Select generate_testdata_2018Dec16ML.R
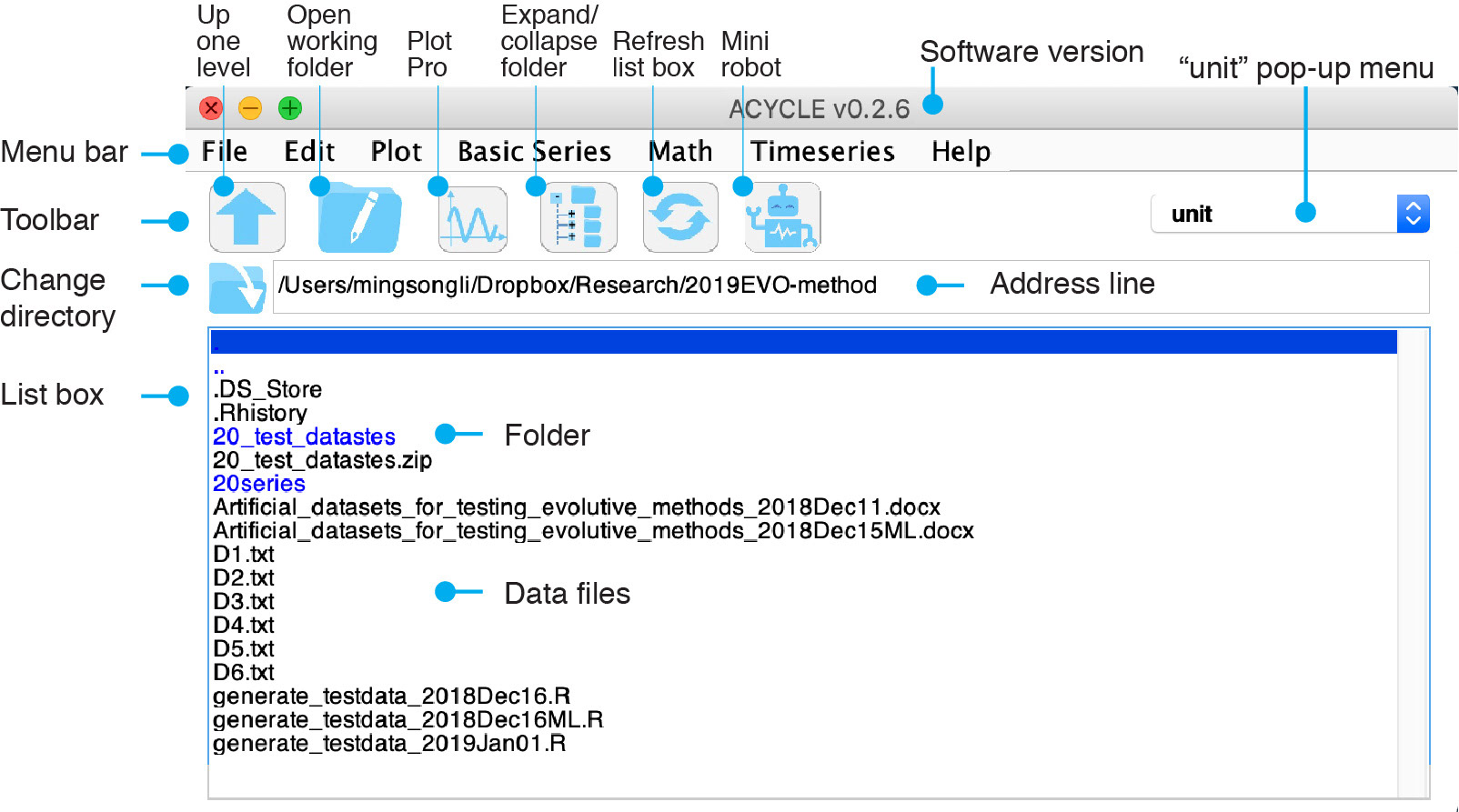The width and height of the screenshot is (1459, 812). tap(408, 720)
